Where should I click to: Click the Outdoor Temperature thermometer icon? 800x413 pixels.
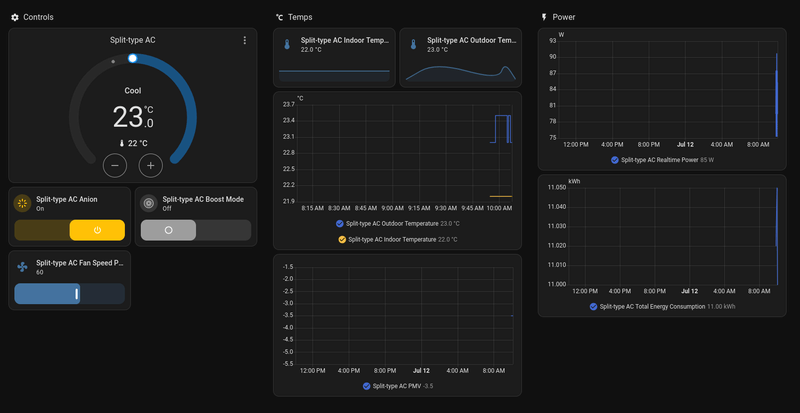tap(413, 44)
